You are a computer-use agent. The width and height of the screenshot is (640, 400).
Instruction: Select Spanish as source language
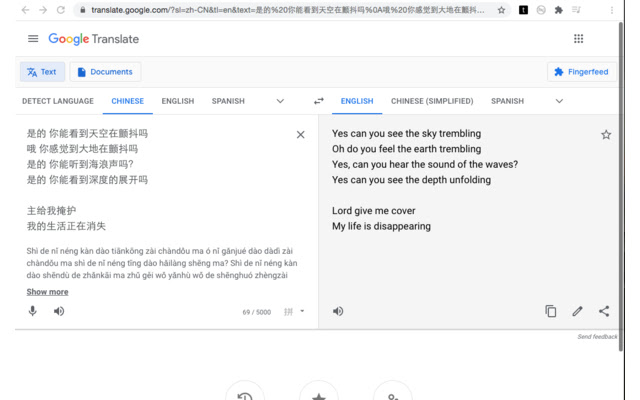click(228, 101)
